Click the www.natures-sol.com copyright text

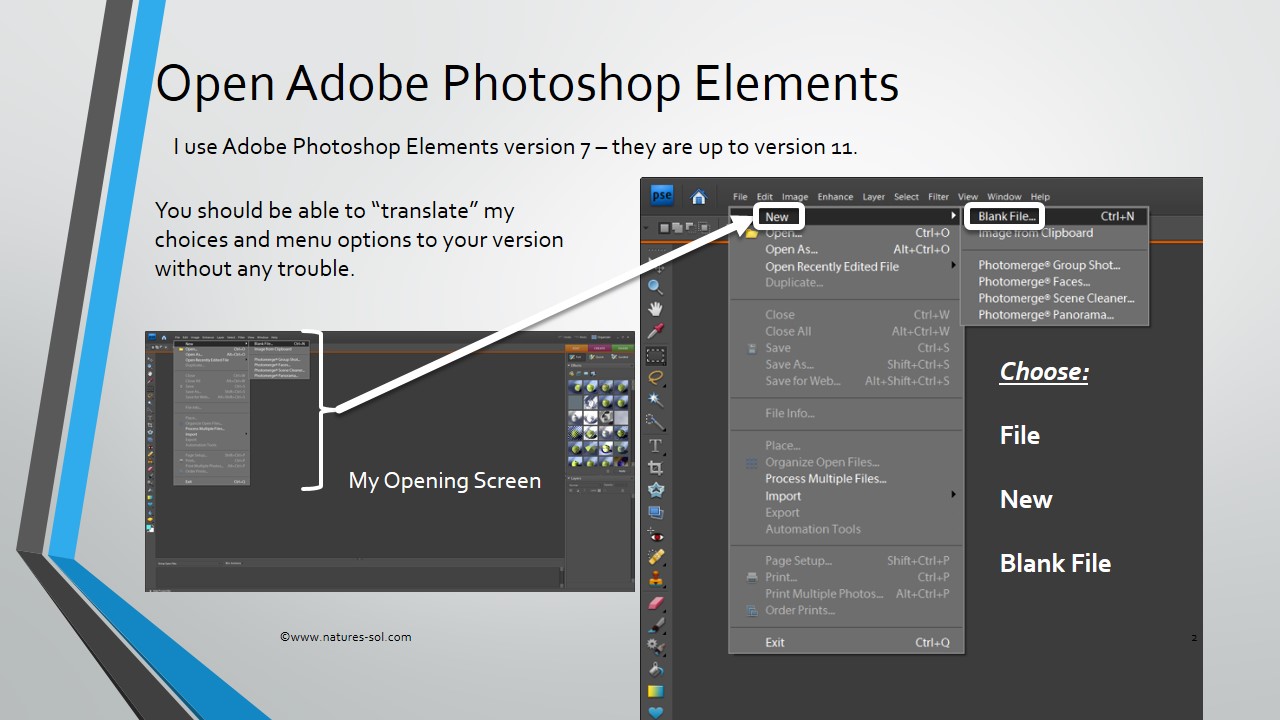tap(345, 637)
